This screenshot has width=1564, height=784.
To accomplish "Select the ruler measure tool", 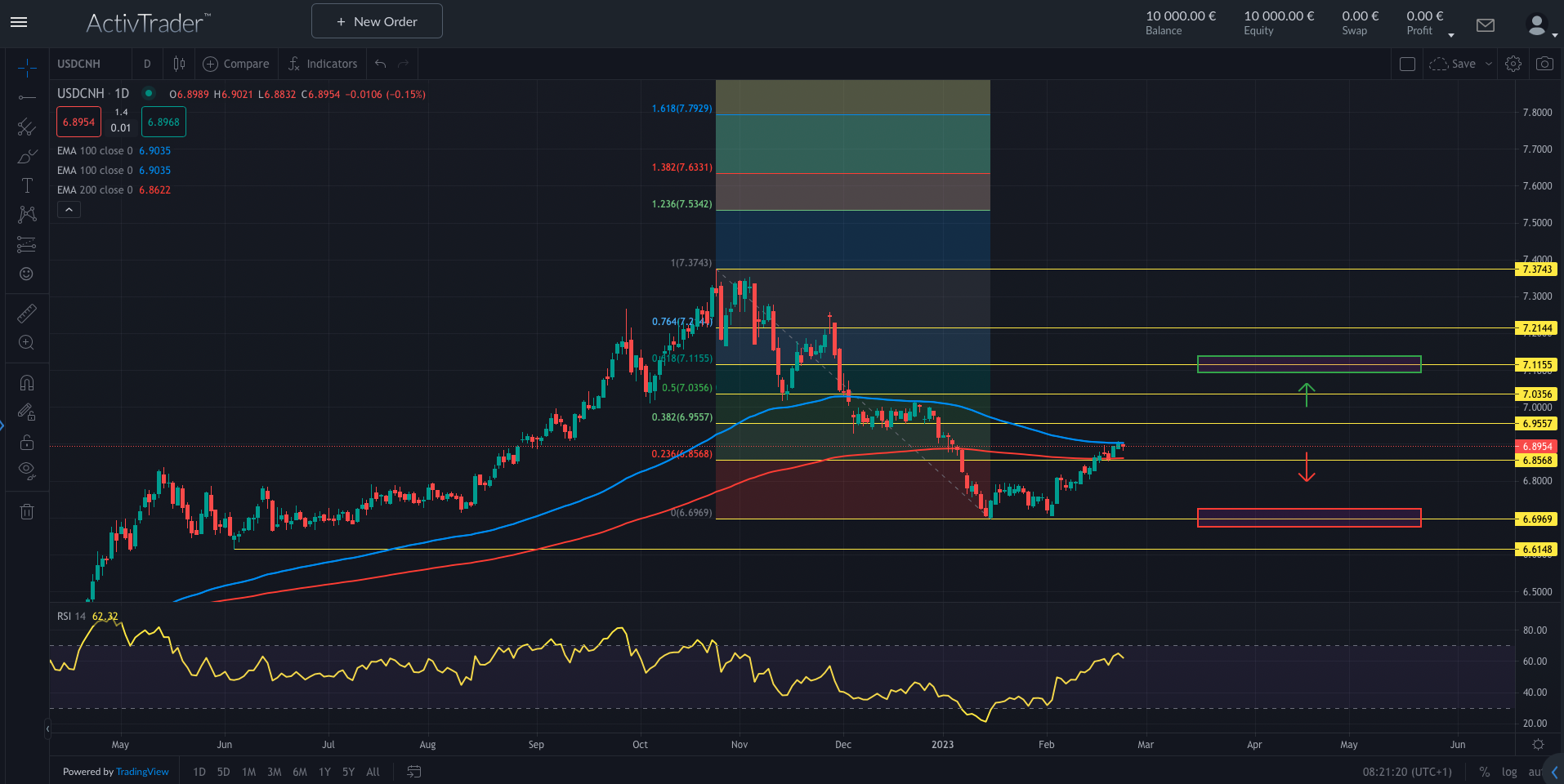I will [x=27, y=313].
